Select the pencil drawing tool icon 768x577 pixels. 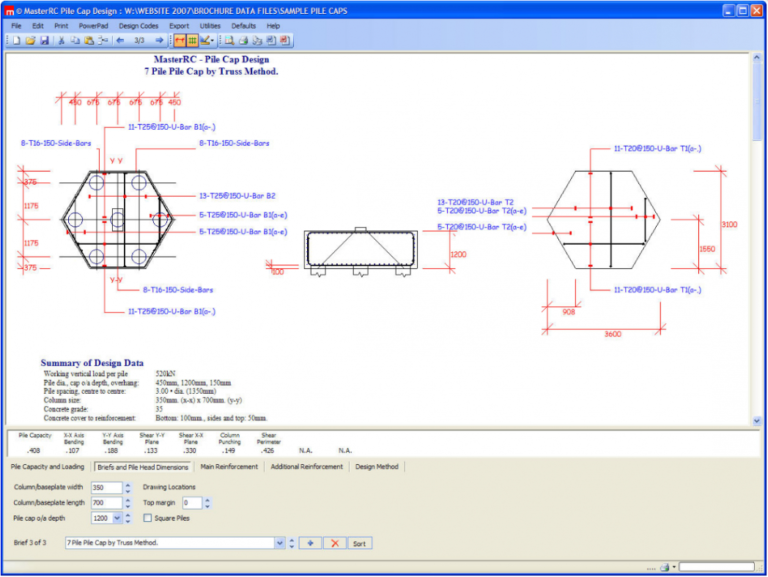pyautogui.click(x=204, y=41)
